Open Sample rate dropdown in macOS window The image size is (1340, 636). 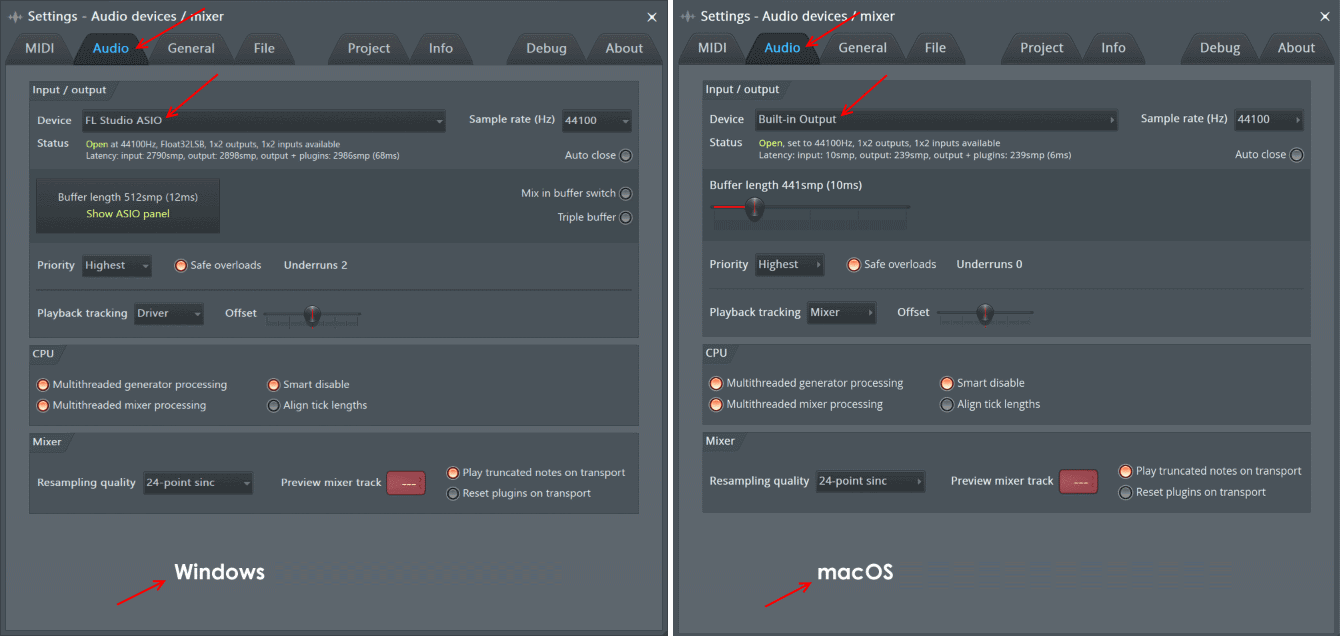tap(1269, 120)
